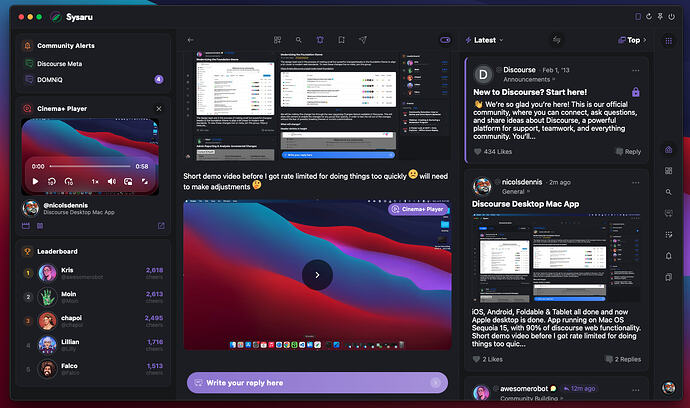Open messages icon in right sidebar

point(668,213)
